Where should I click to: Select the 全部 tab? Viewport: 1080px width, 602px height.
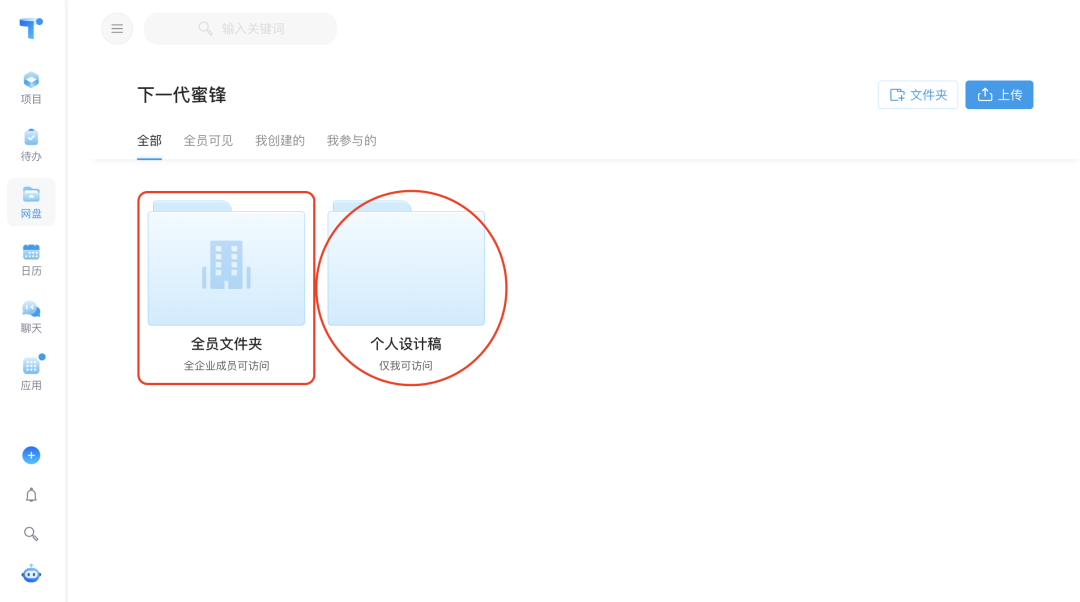tap(149, 140)
